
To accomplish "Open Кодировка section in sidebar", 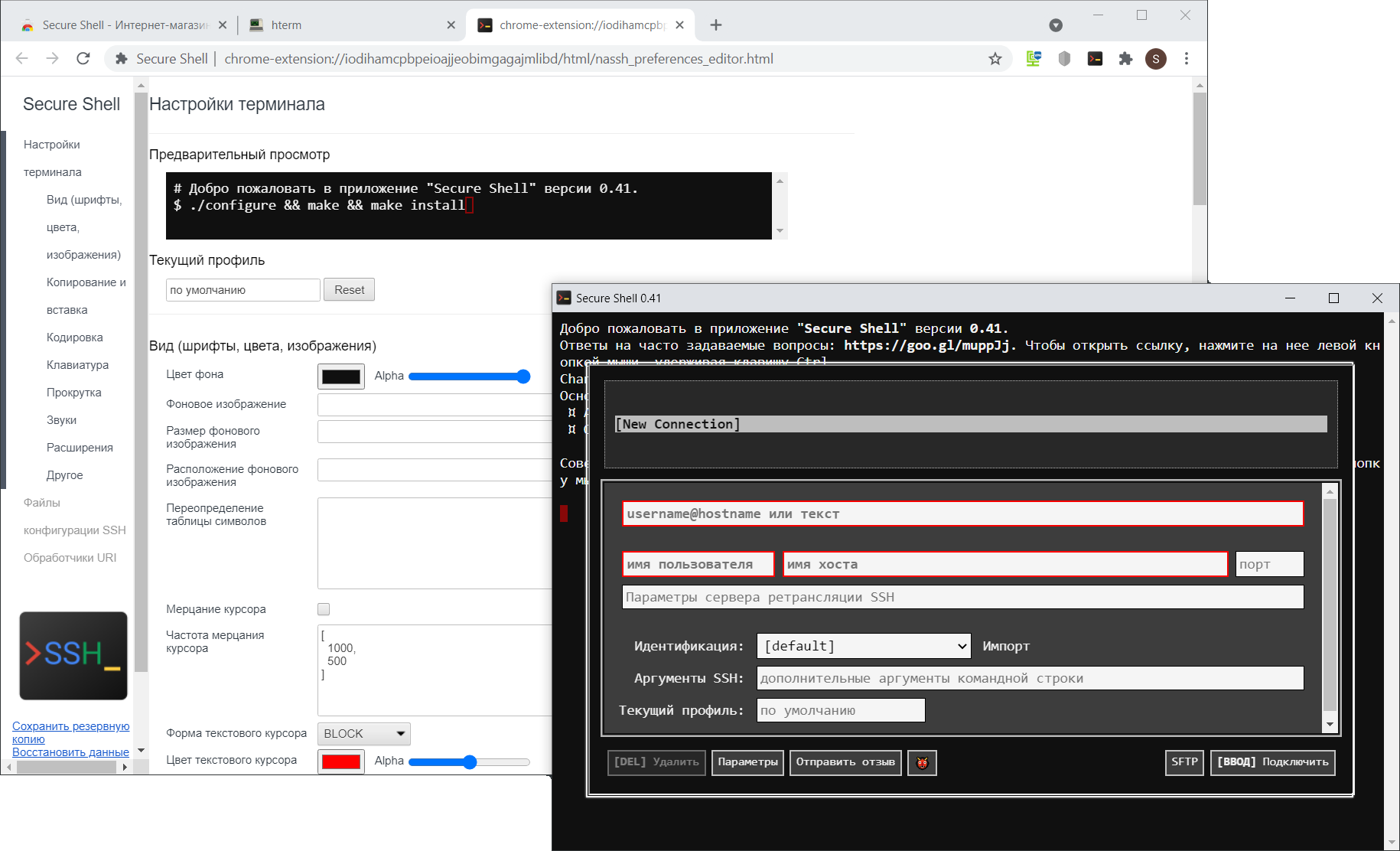I will click(x=74, y=337).
